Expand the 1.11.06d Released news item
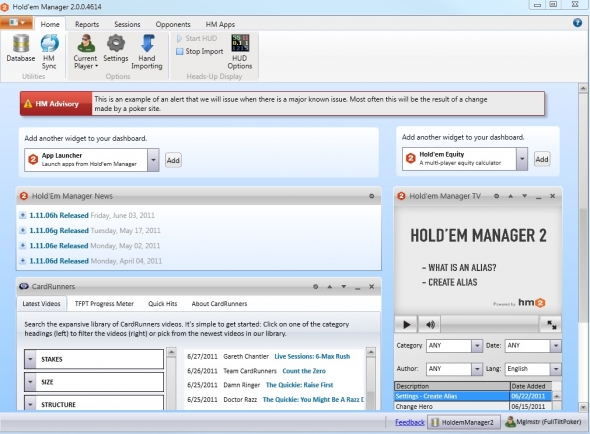 (x=23, y=260)
